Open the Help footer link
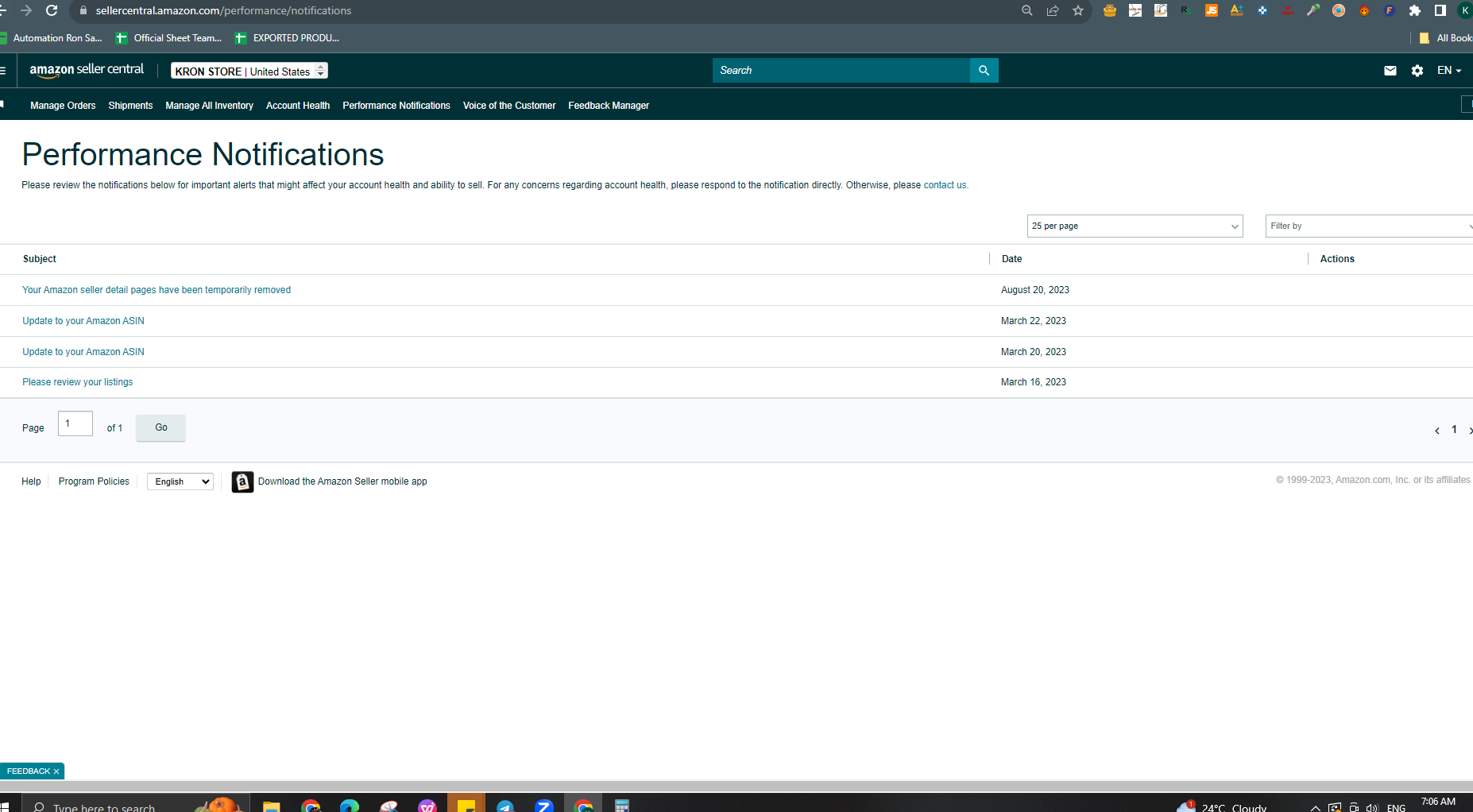 [x=31, y=481]
